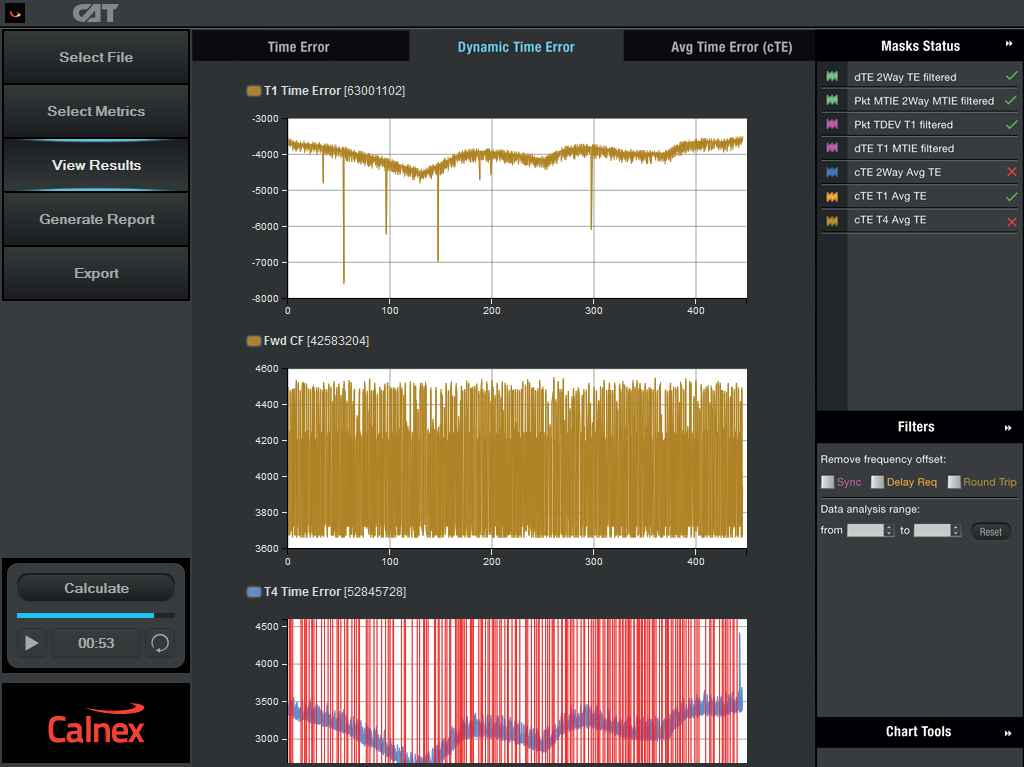The width and height of the screenshot is (1024, 767).
Task: Click mask icon for Pkt TDEV T1 filtered
Action: coord(832,124)
